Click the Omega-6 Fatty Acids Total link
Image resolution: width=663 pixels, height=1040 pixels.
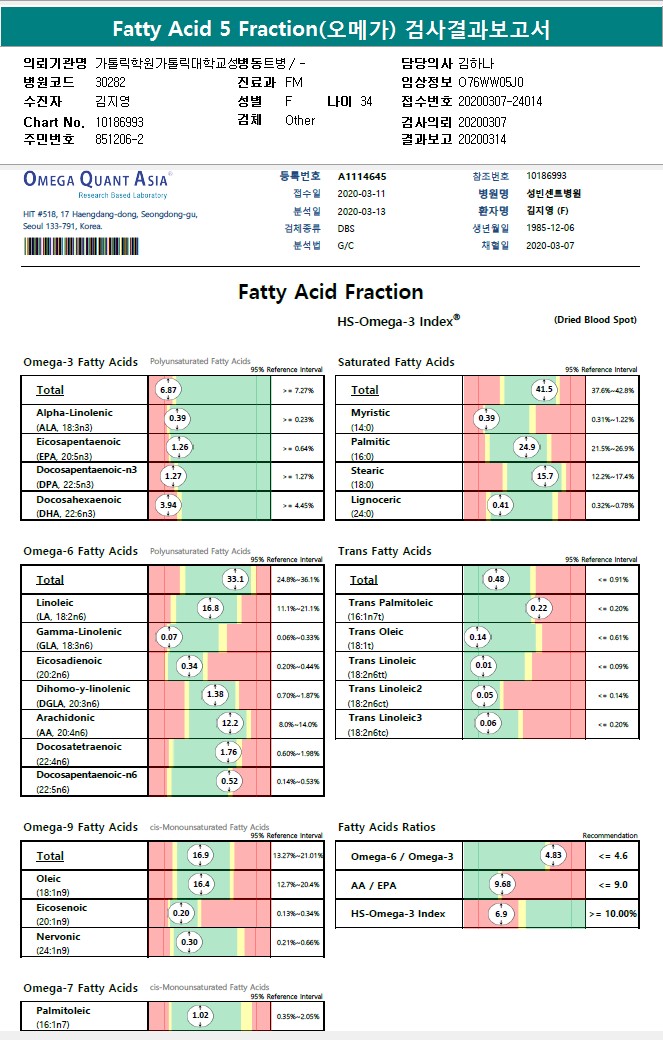(x=50, y=580)
